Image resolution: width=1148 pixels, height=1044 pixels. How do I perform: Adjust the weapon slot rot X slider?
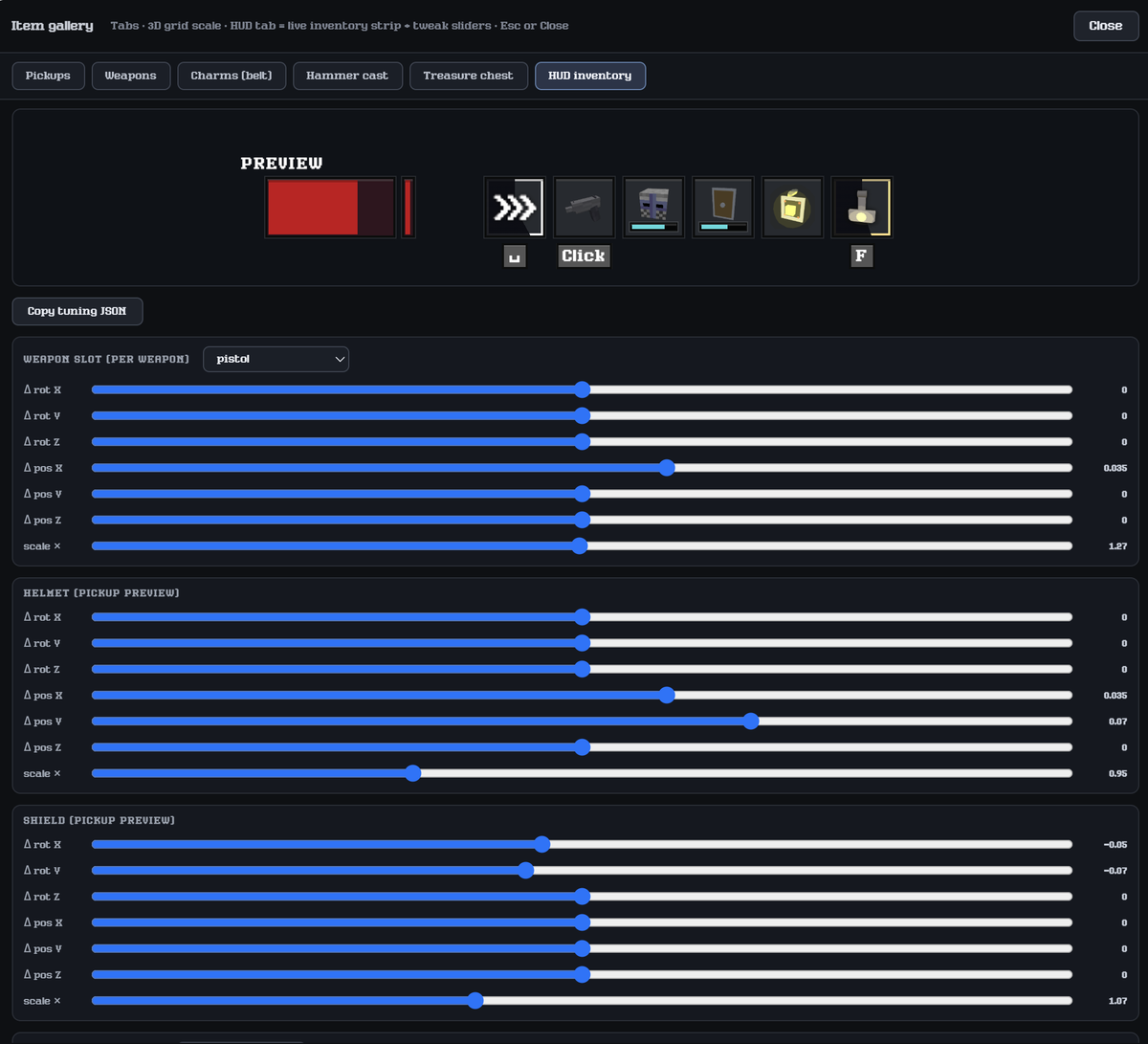(582, 389)
